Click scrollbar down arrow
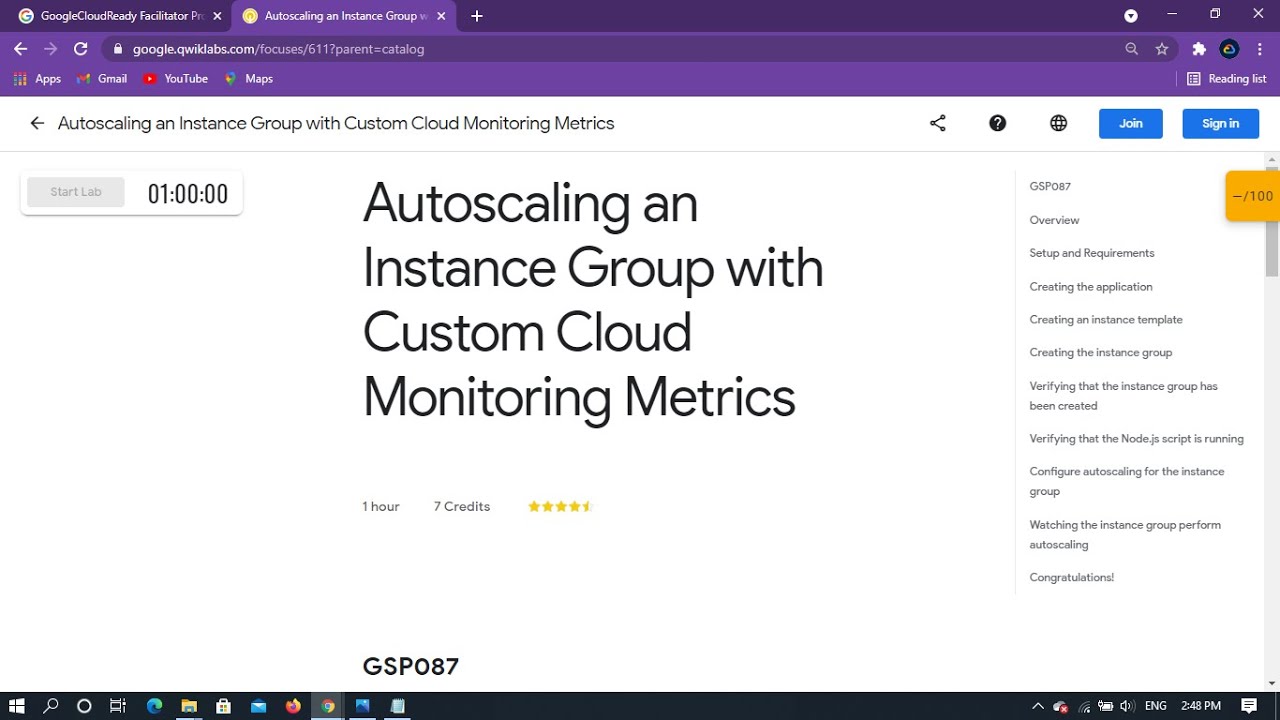1280x720 pixels. (1272, 683)
